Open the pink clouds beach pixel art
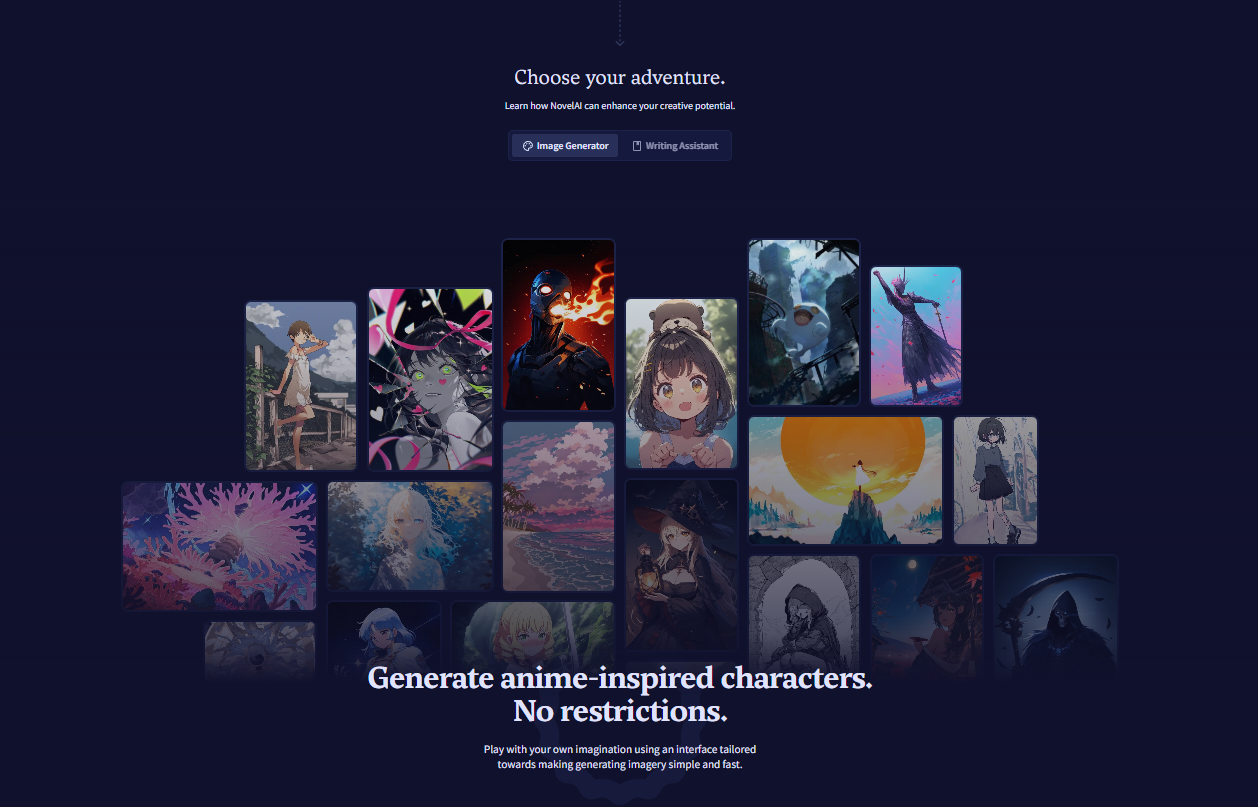1258x807 pixels. [x=558, y=506]
